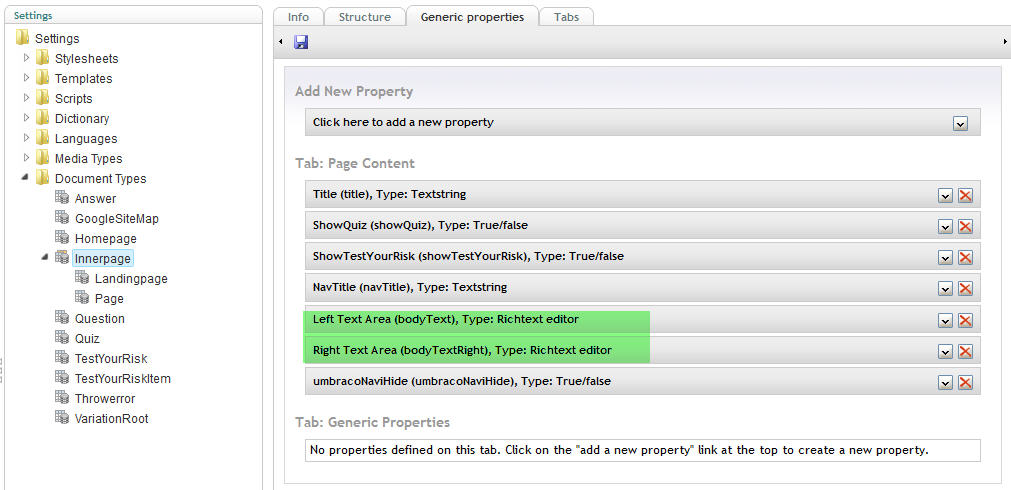Expand the add new property dropdown arrow
Screen dimensions: 1011x490
[960, 123]
